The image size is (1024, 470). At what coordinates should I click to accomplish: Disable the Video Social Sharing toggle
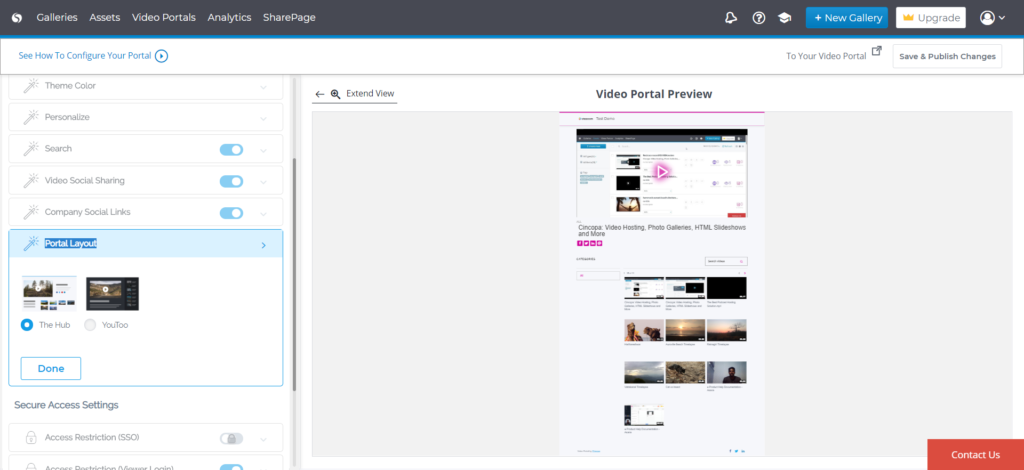(231, 181)
